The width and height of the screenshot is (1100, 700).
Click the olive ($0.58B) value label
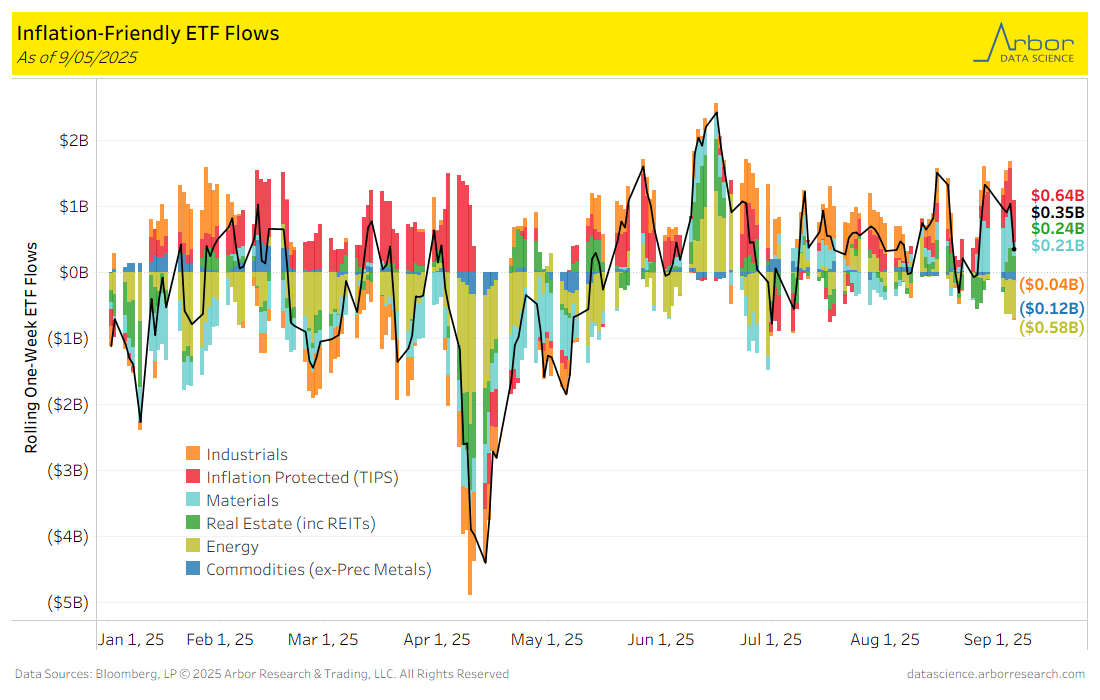pos(1052,327)
